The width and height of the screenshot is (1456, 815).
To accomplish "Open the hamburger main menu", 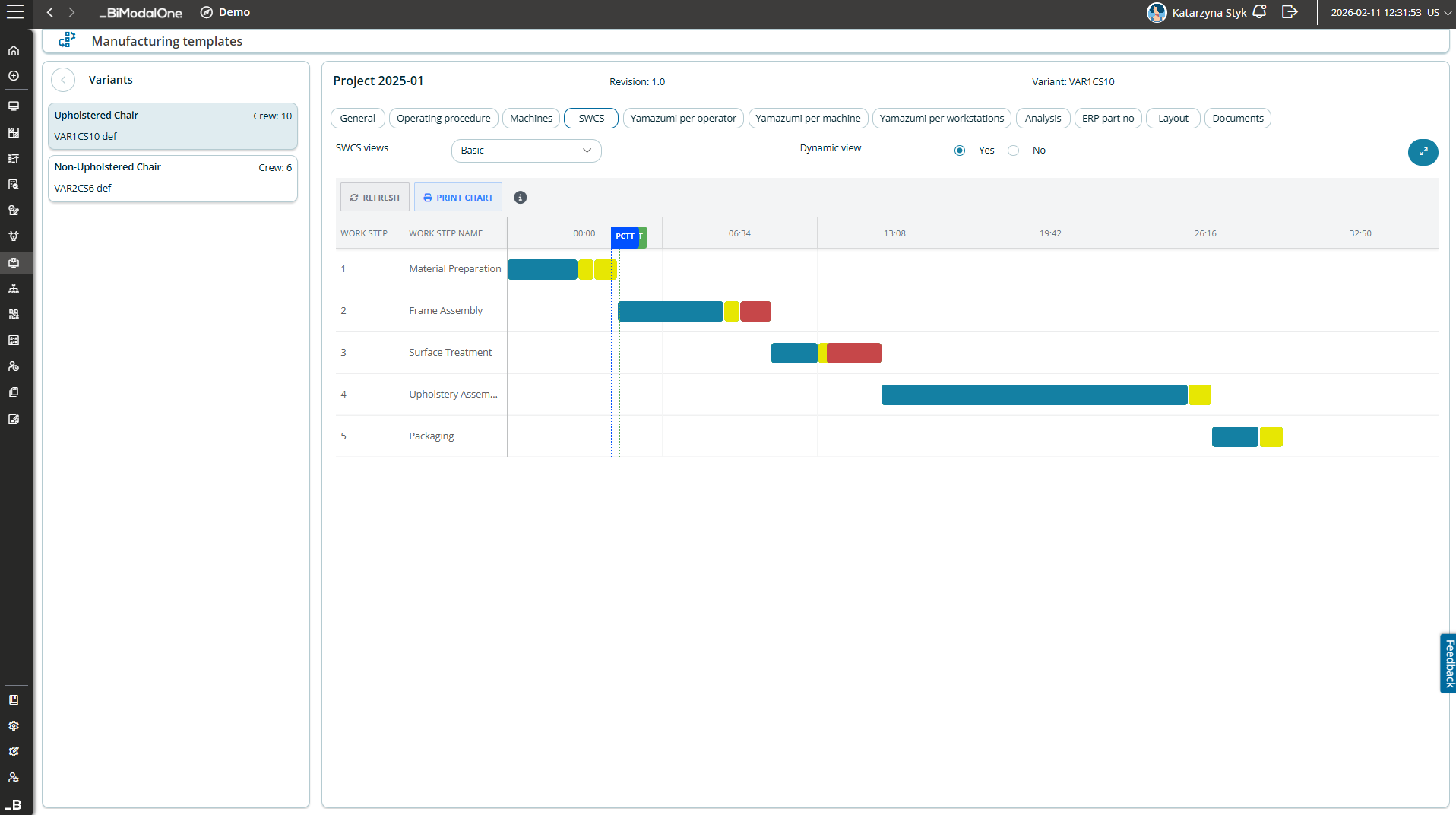I will [x=15, y=12].
